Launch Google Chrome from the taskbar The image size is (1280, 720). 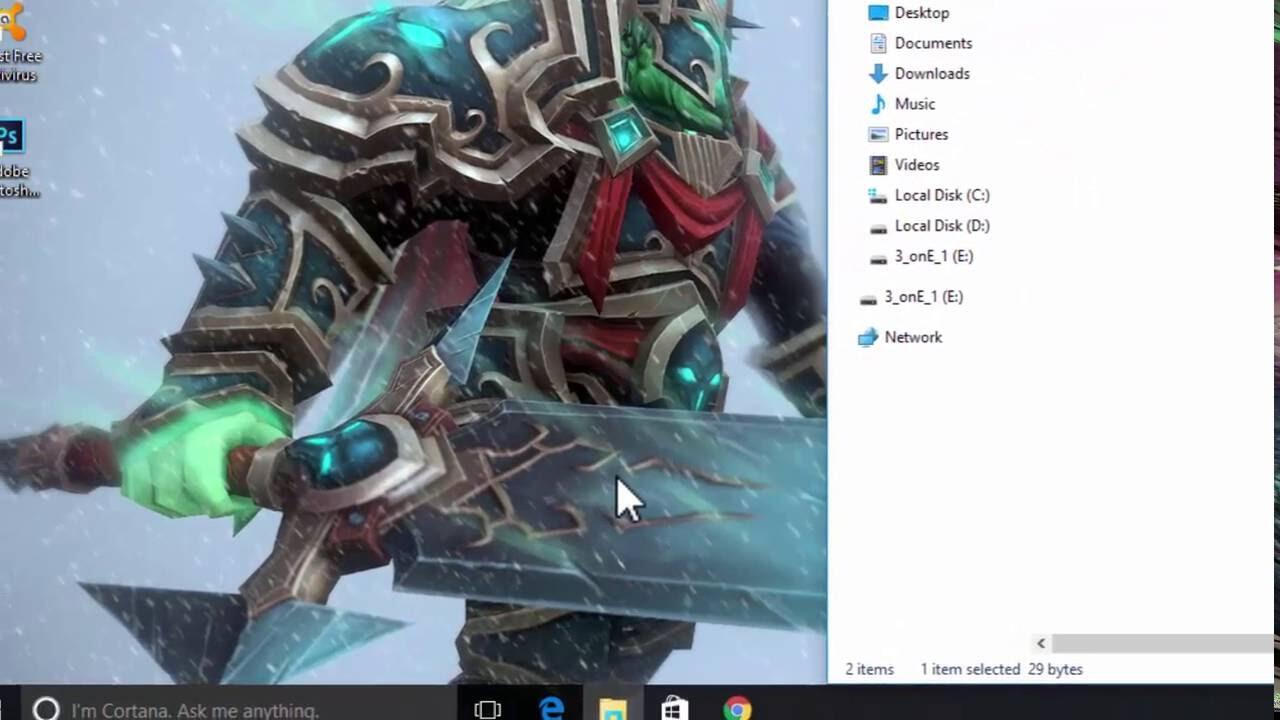click(x=737, y=709)
